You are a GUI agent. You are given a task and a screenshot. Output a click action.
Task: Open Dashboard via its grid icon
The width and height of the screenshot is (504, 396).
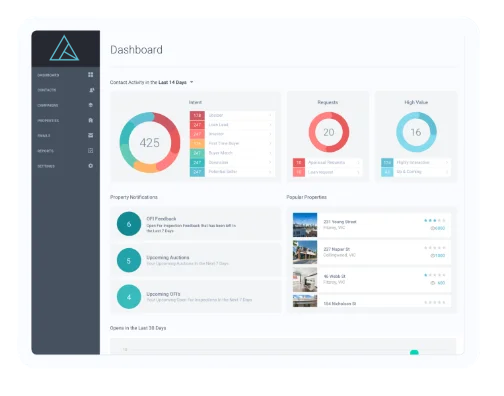91,75
